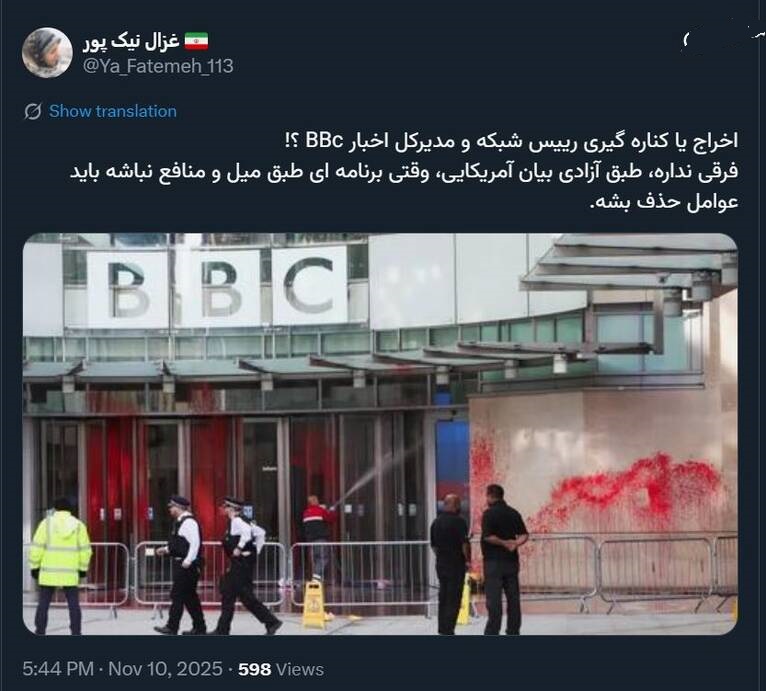Open profile via display name غزال نیک پور
Viewport: 766px width, 691px height.
point(131,42)
